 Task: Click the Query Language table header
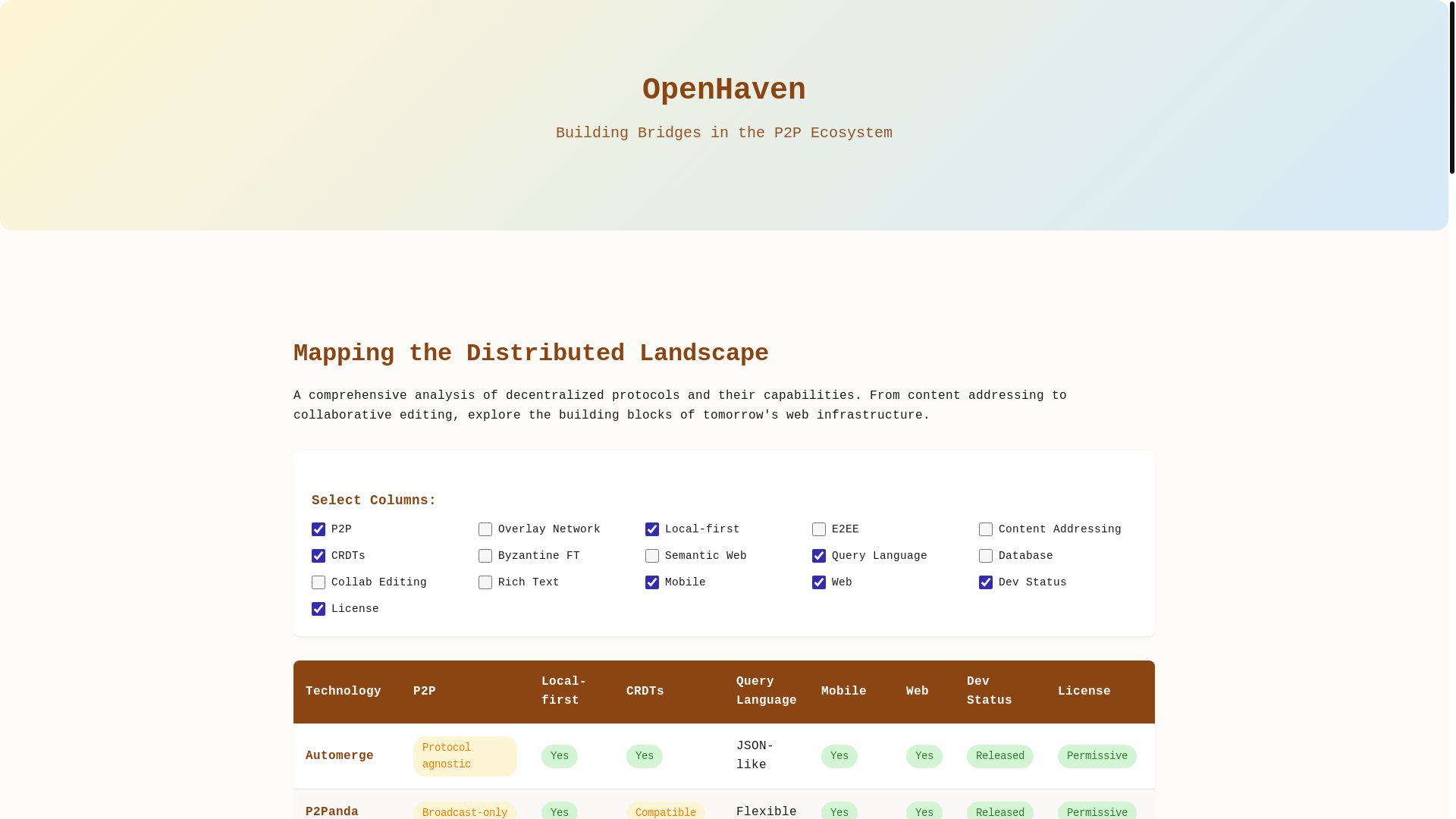click(767, 692)
